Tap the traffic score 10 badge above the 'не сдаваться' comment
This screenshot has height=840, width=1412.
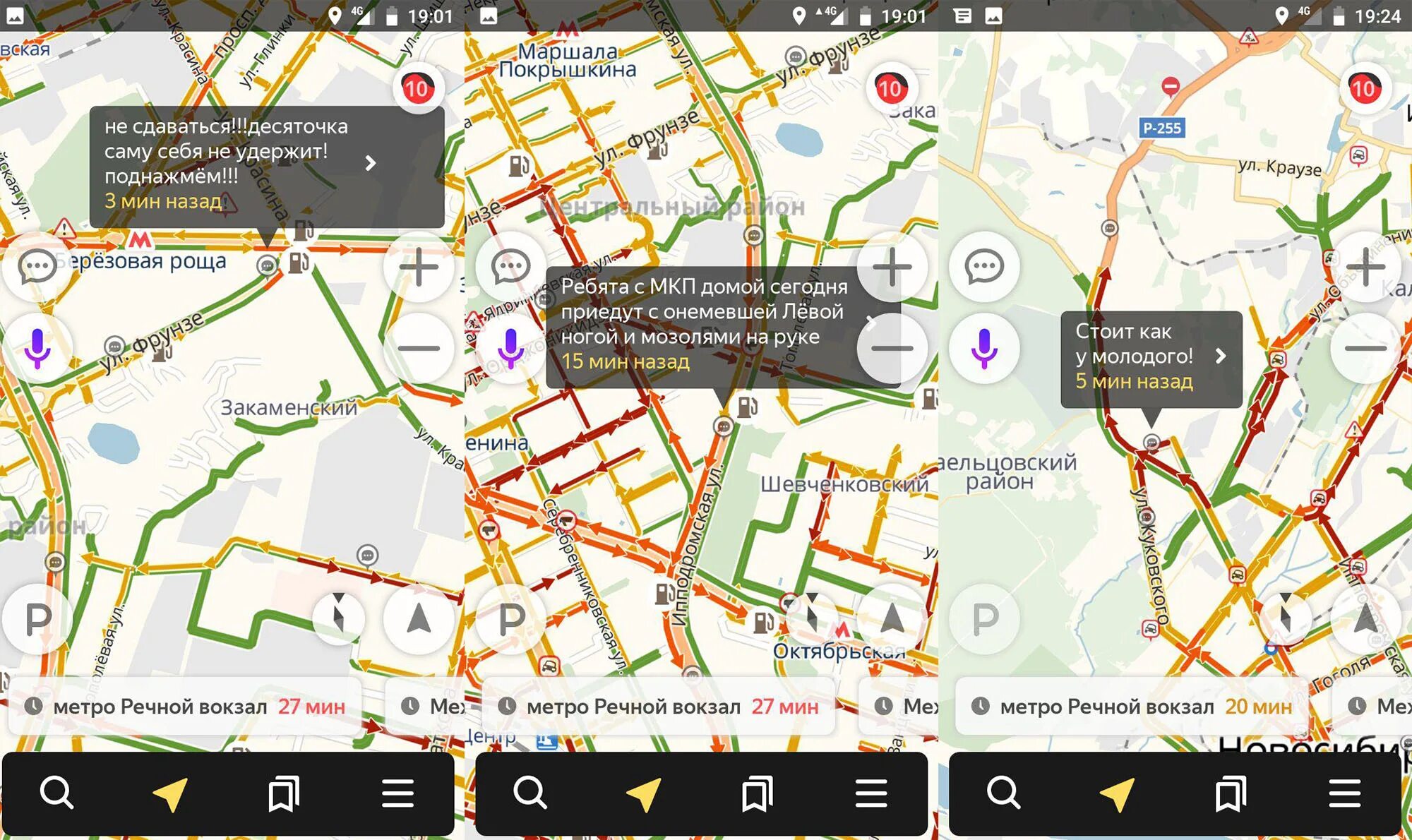pos(418,88)
